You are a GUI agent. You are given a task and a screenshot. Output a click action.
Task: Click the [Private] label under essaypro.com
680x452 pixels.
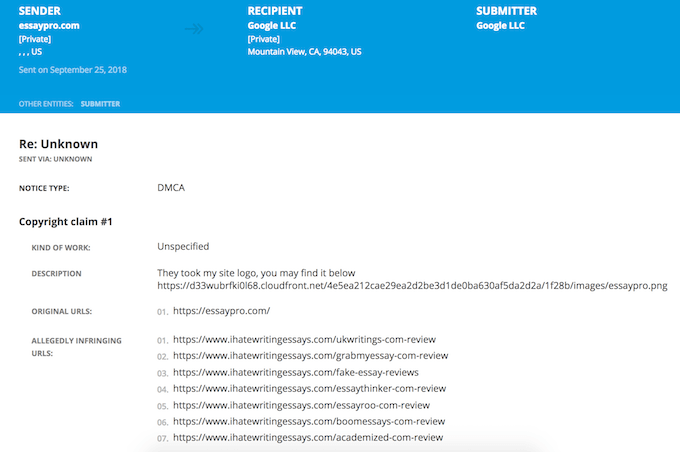[x=35, y=39]
